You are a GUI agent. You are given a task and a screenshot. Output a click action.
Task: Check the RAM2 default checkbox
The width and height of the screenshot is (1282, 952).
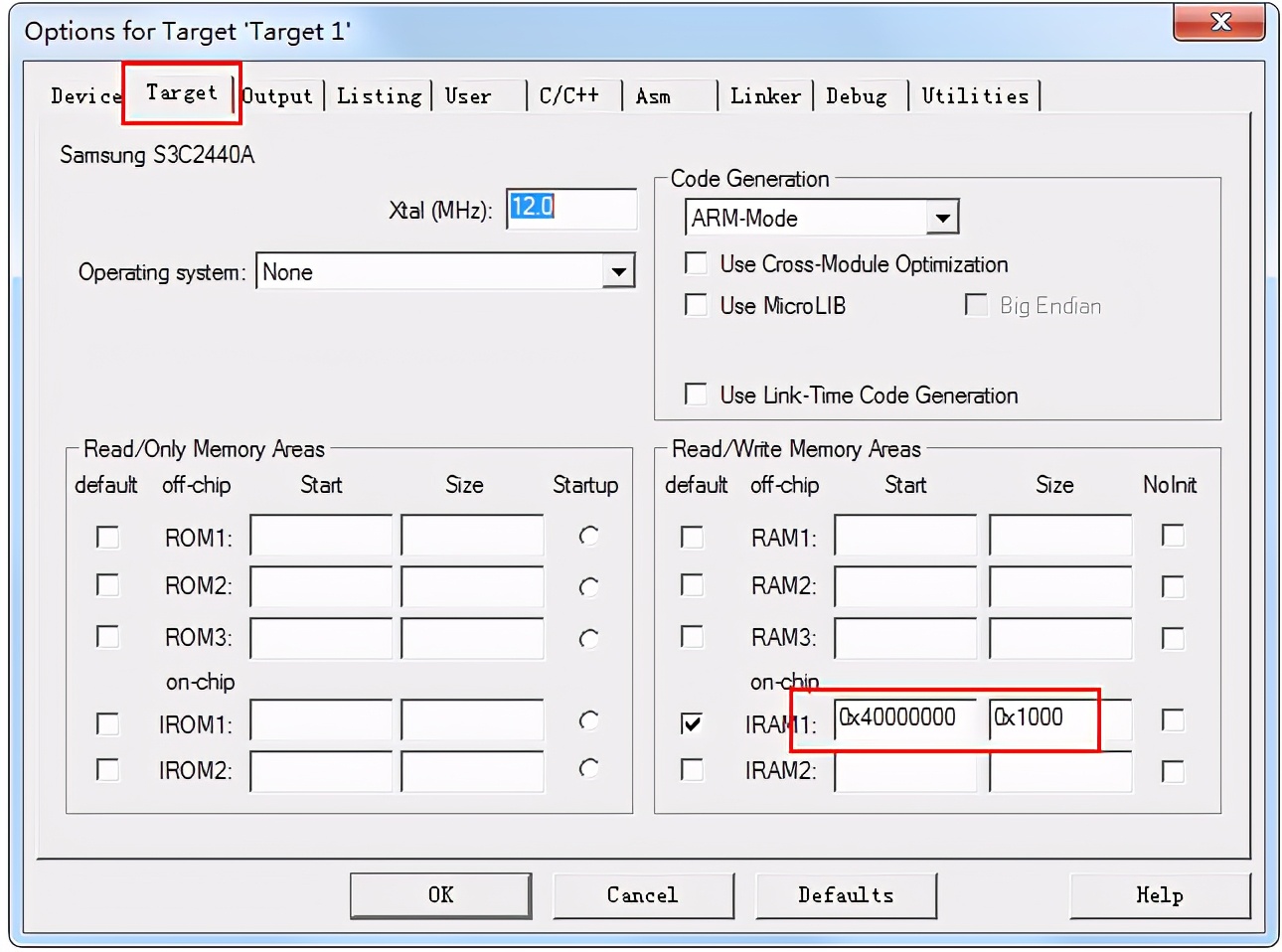point(692,585)
